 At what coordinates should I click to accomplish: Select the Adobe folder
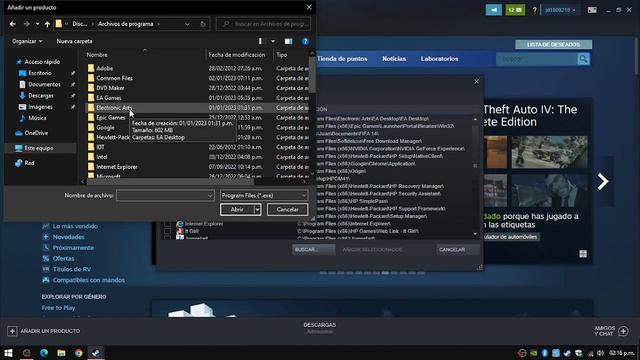pyautogui.click(x=104, y=68)
